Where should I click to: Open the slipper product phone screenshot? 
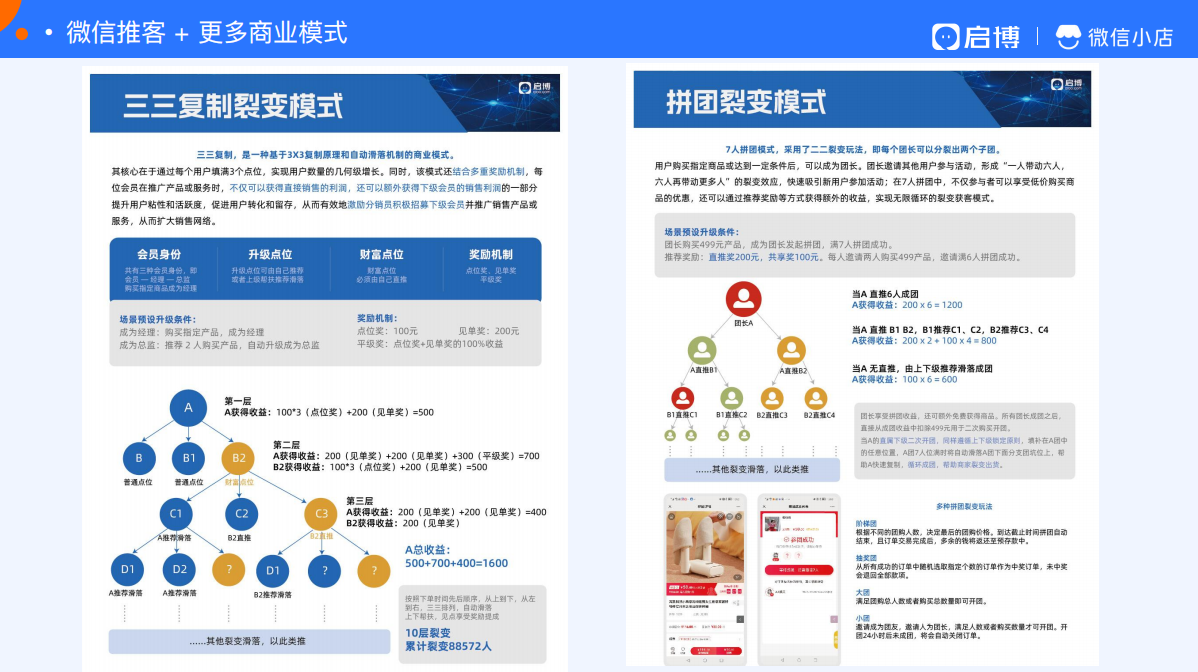coord(704,579)
